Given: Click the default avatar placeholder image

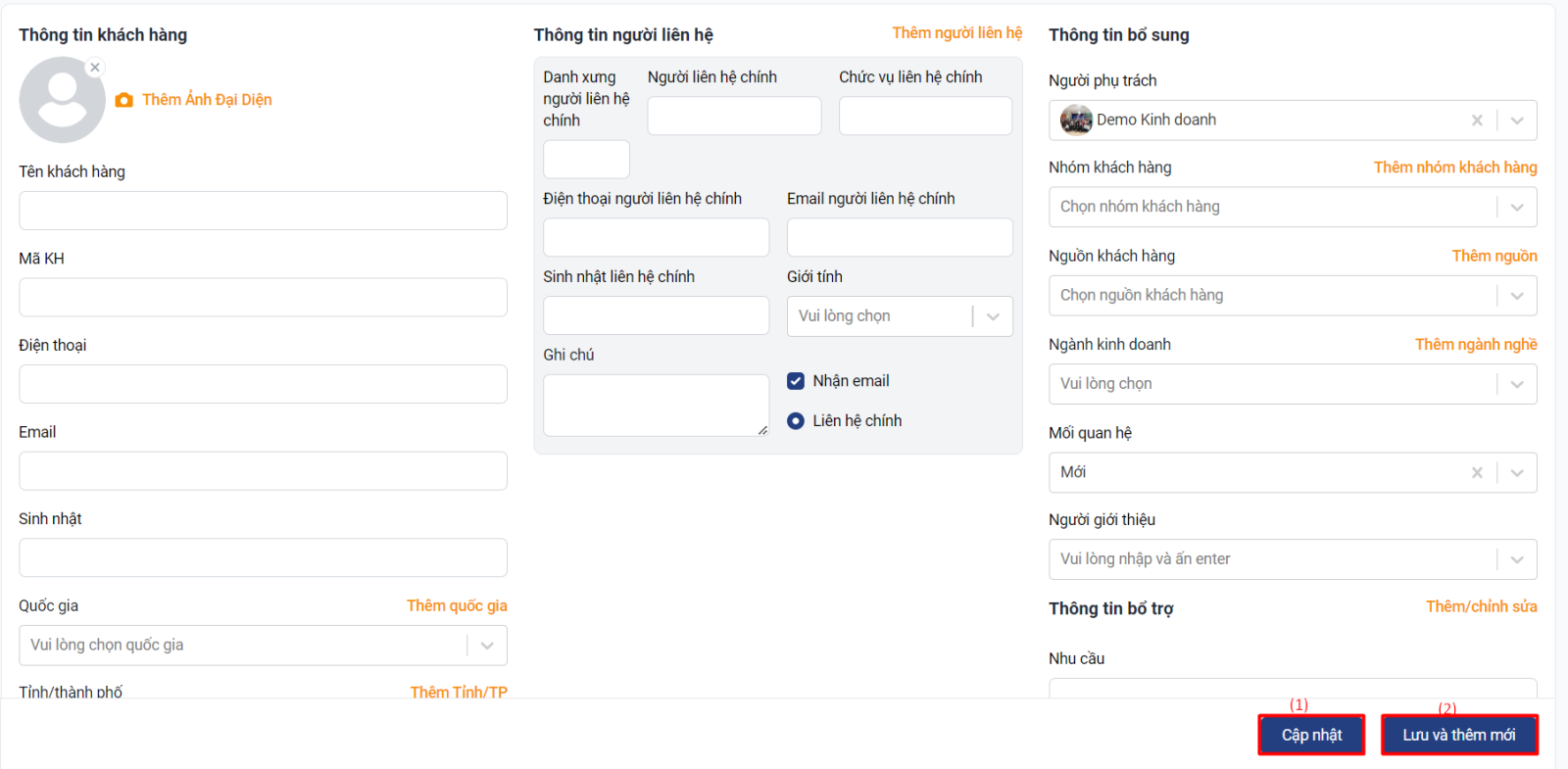Looking at the screenshot, I should [x=62, y=101].
